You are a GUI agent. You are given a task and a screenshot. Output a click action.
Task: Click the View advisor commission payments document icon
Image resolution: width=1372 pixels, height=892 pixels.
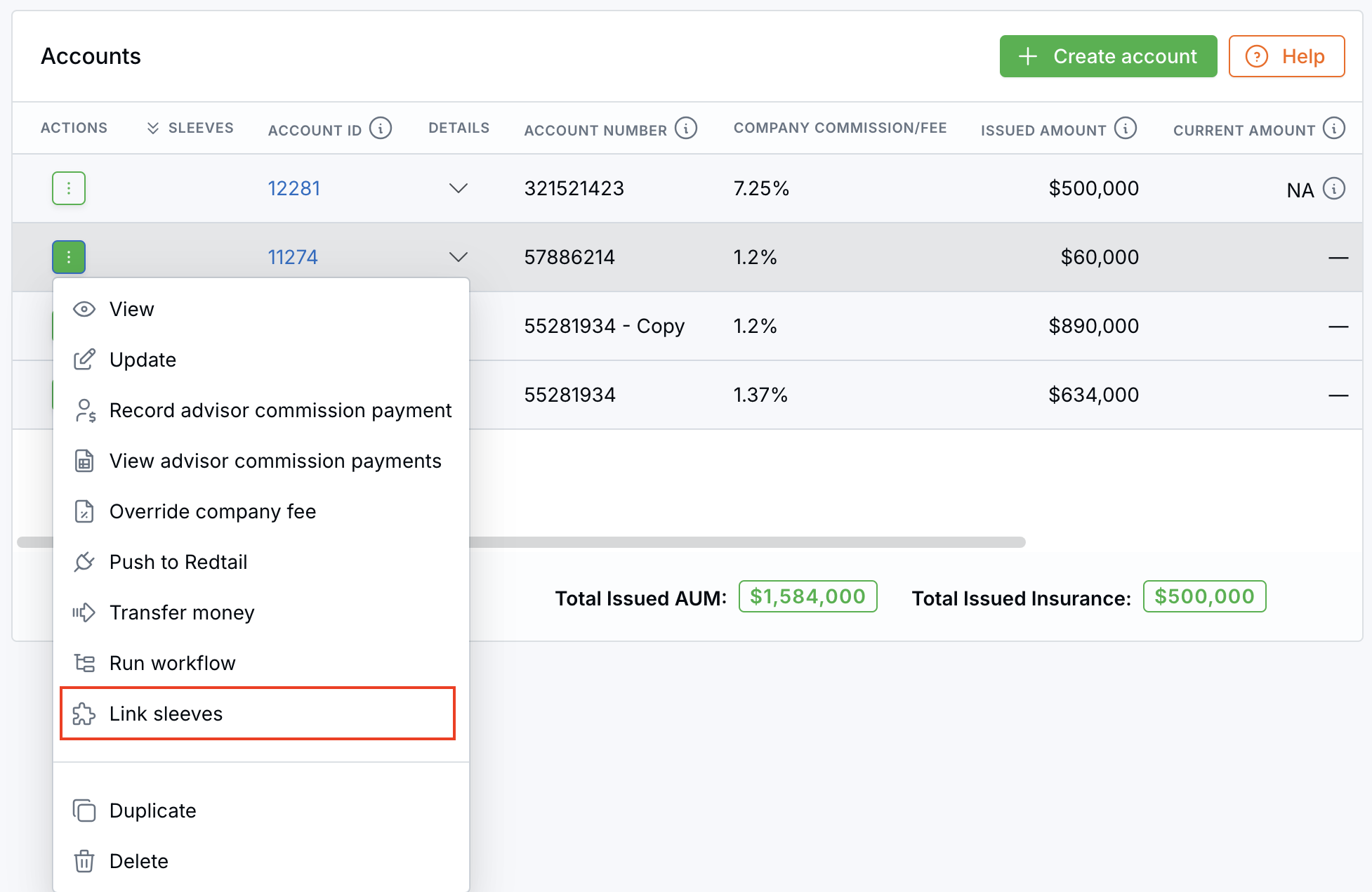tap(84, 461)
